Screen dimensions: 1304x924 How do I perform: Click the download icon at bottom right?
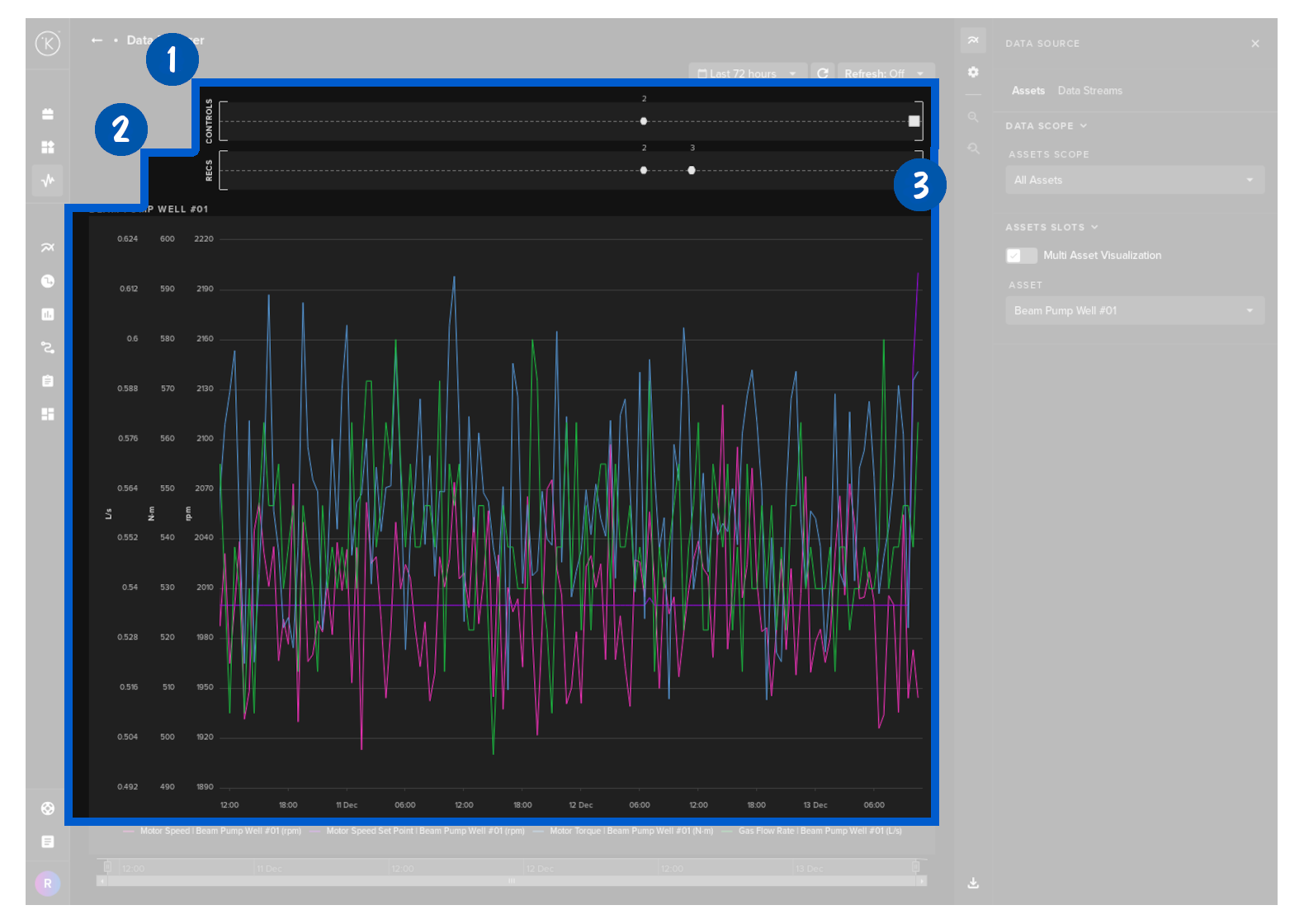pyautogui.click(x=973, y=883)
